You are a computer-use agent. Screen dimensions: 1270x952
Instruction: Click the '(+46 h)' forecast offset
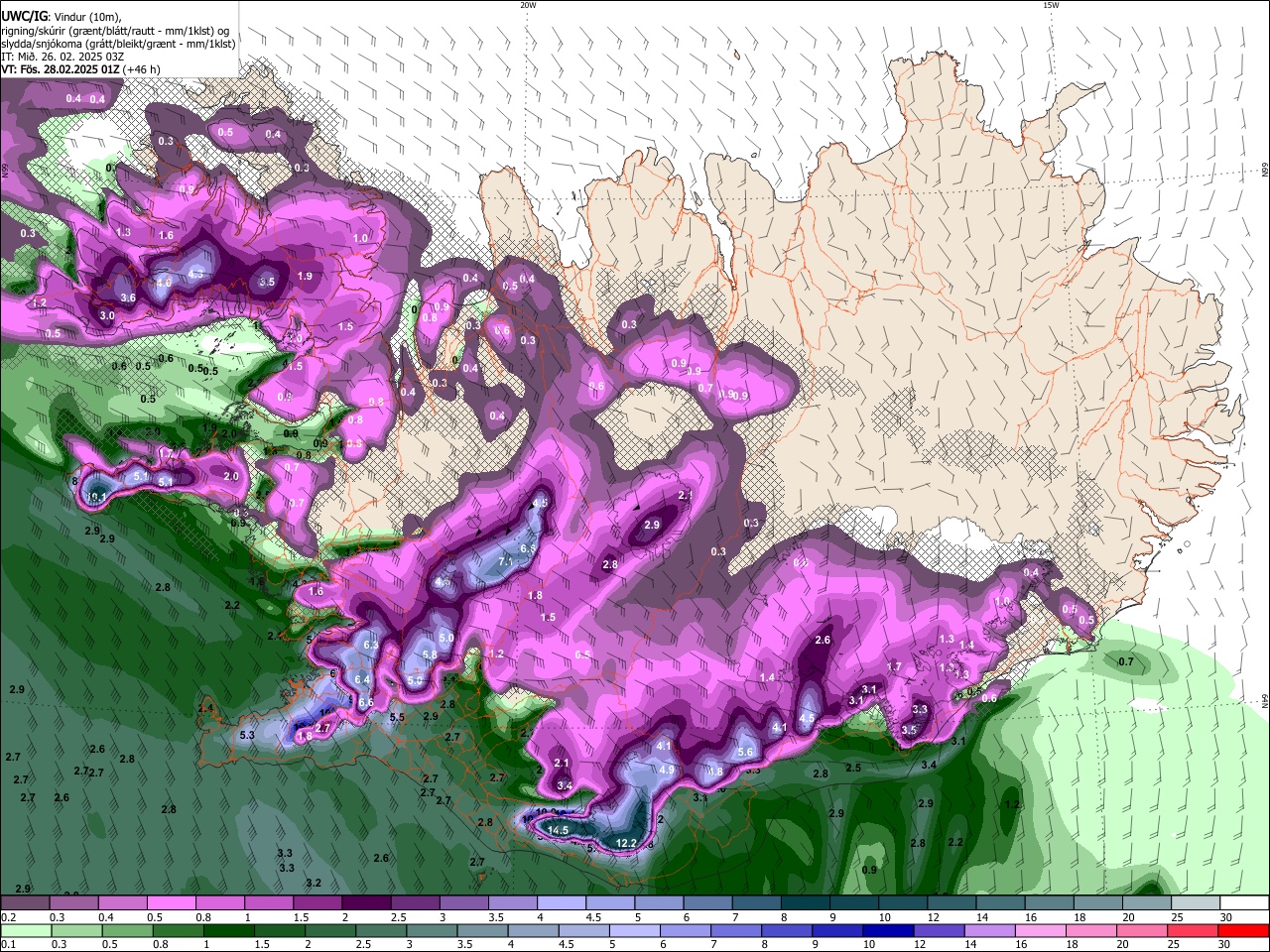142,69
